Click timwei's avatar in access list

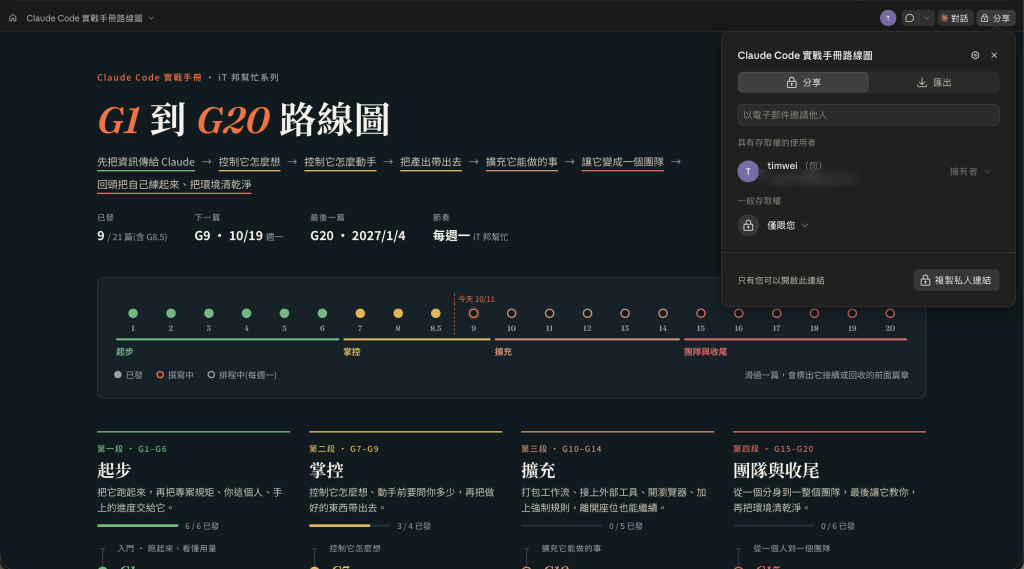click(x=748, y=171)
